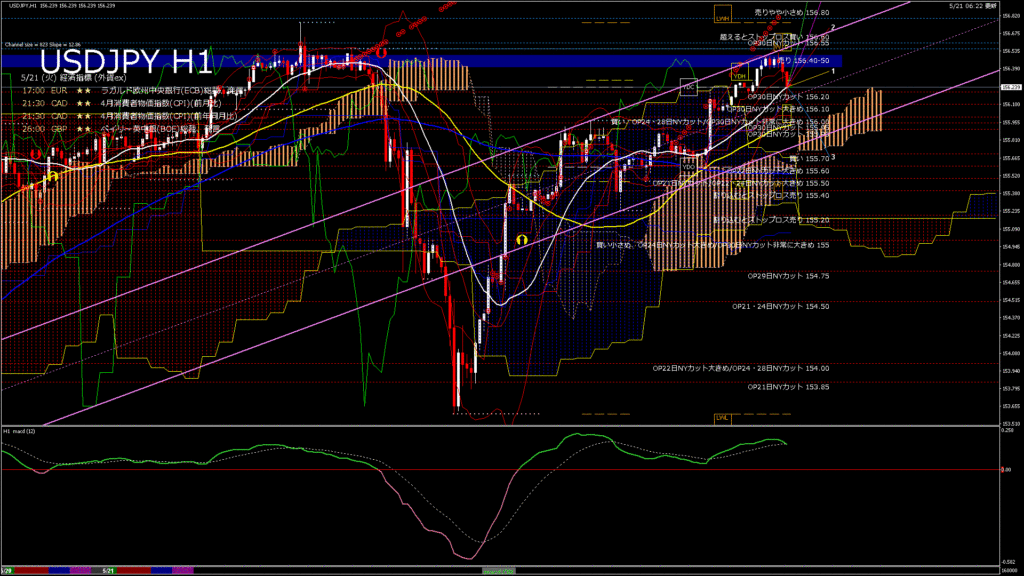Click the H1 macd (12) indicator label
Image resolution: width=1024 pixels, height=576 pixels.
click(x=20, y=431)
